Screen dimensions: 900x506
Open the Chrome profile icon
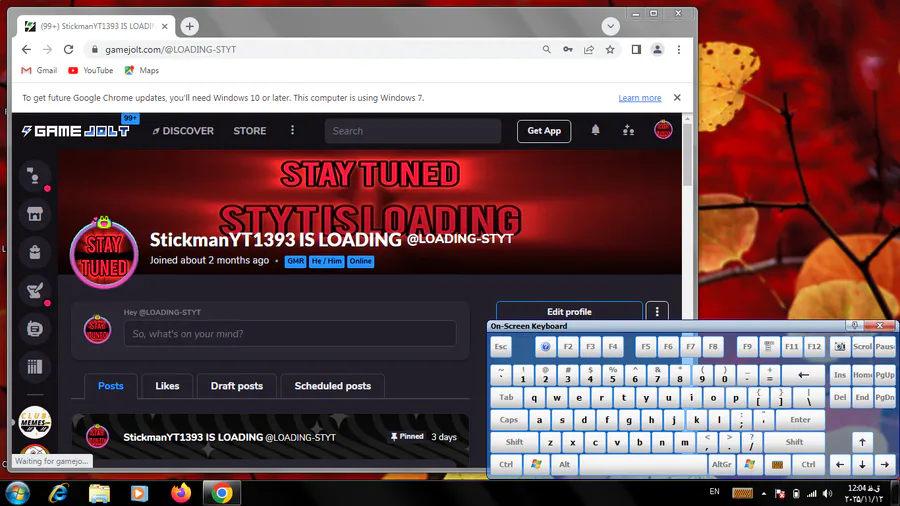click(x=657, y=49)
